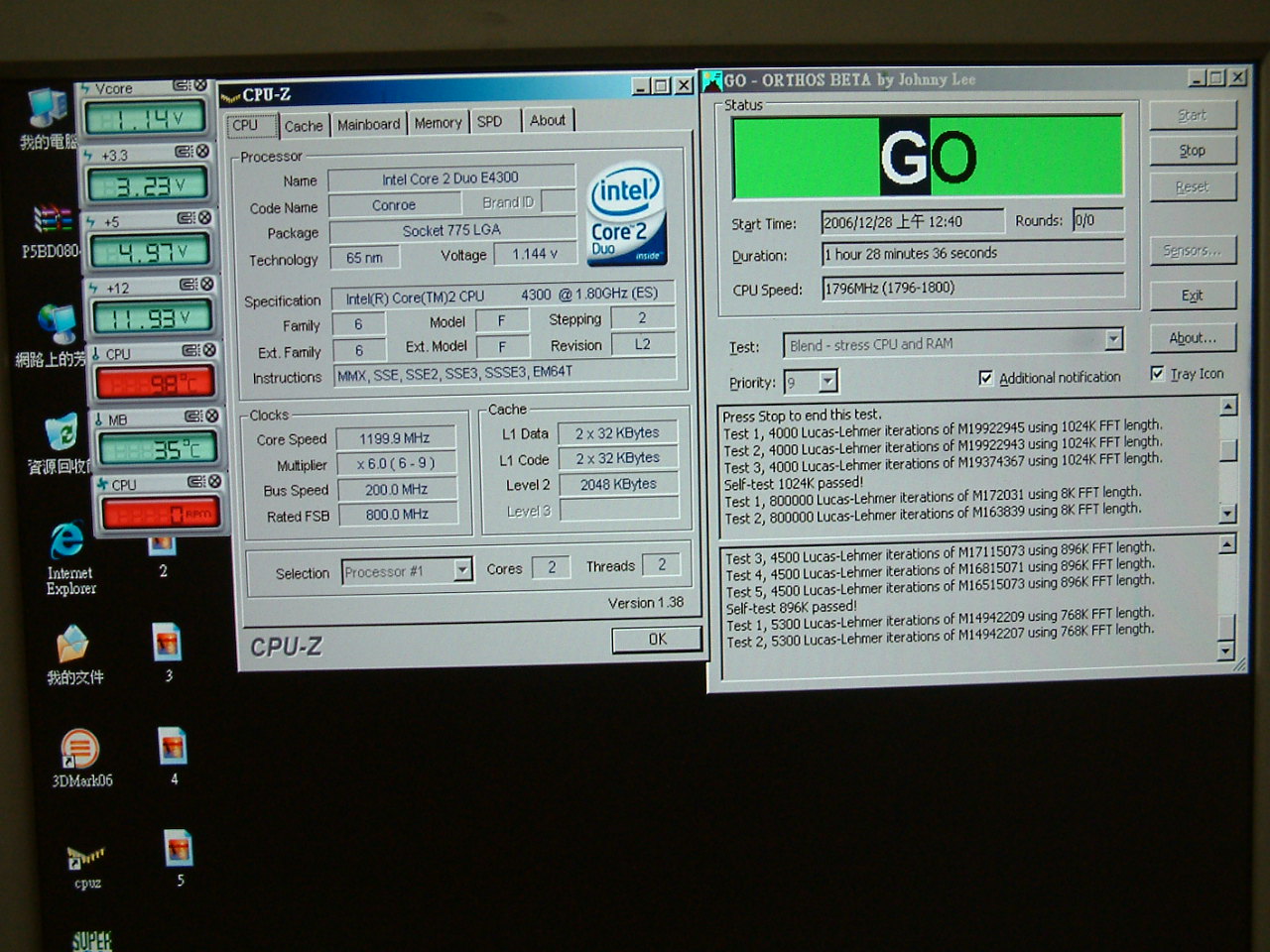Switch to the Memory tab
Image resolution: width=1270 pixels, height=952 pixels.
pyautogui.click(x=438, y=123)
